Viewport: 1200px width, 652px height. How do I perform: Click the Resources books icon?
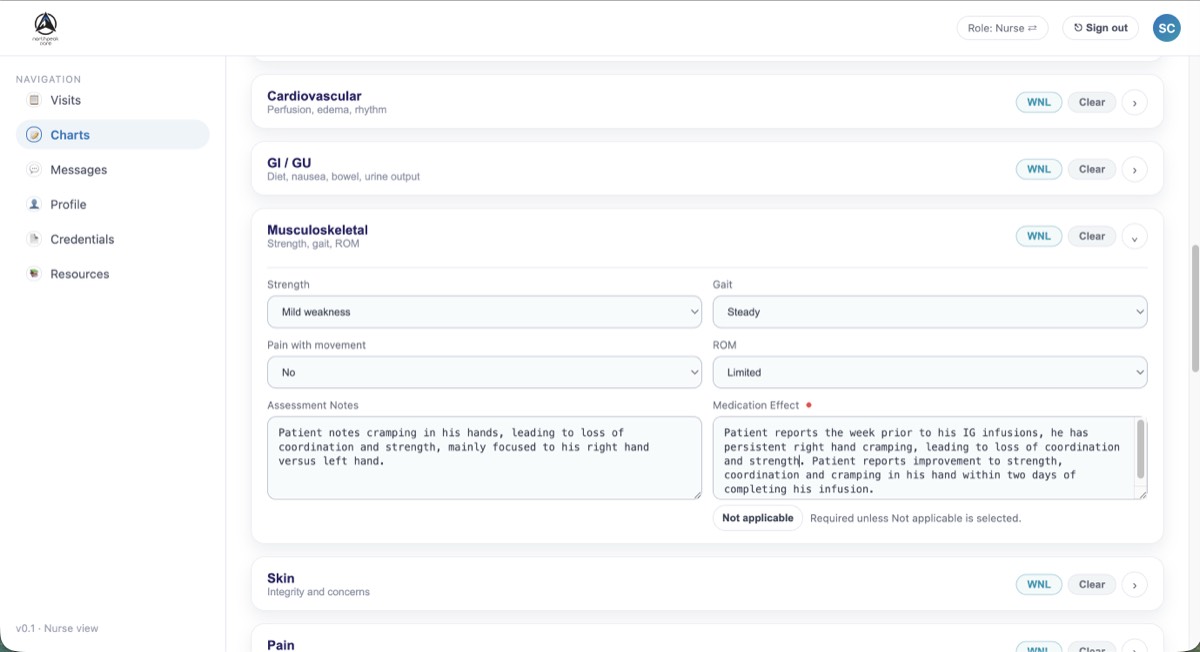(34, 273)
